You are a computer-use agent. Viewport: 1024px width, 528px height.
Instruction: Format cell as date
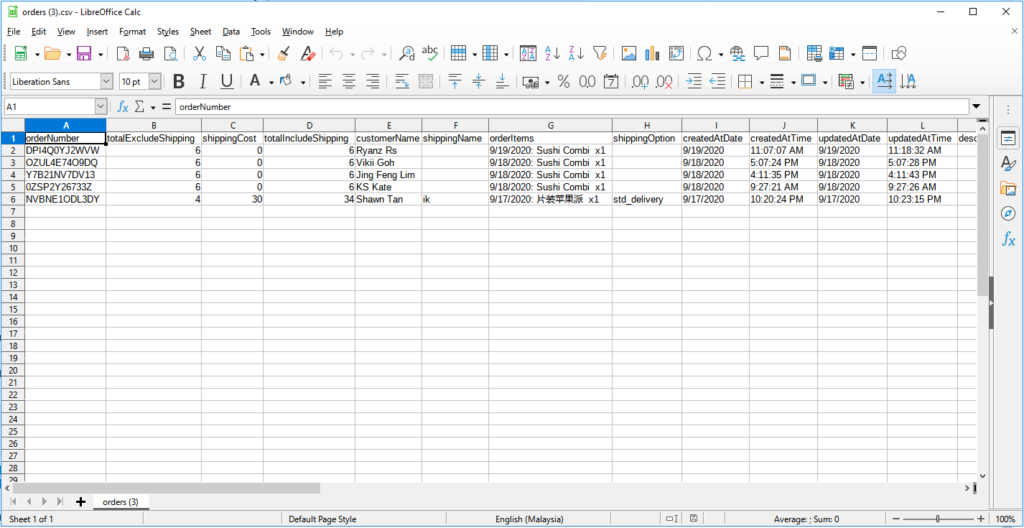pyautogui.click(x=611, y=82)
